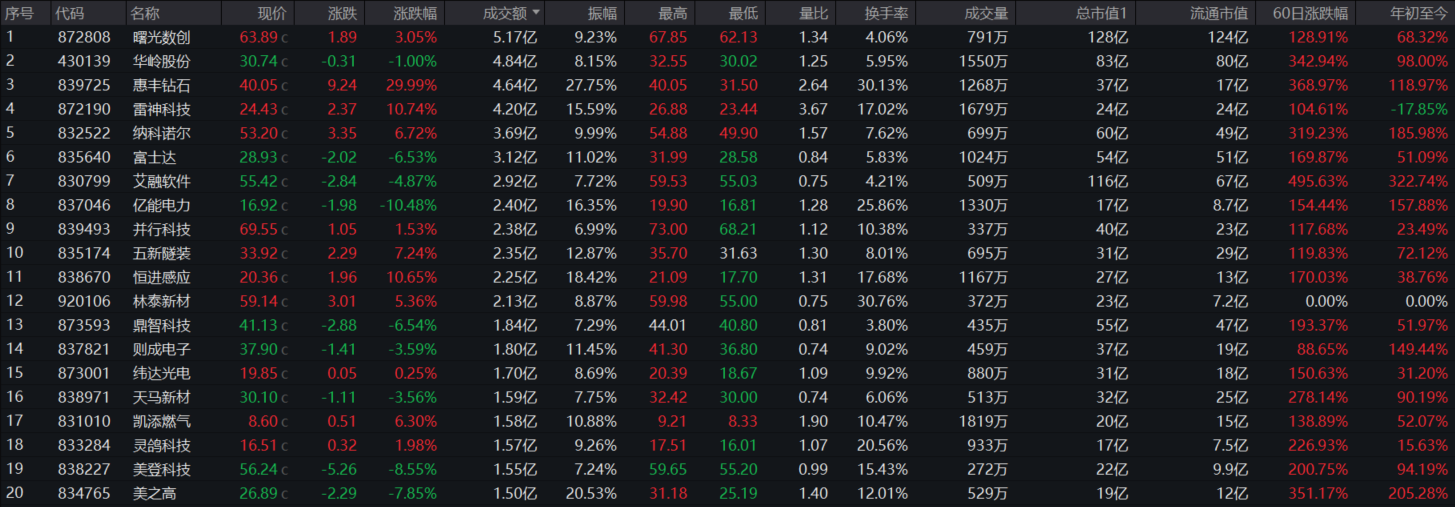Sort by the 换手率 column header
The image size is (1455, 507).
(x=886, y=13)
